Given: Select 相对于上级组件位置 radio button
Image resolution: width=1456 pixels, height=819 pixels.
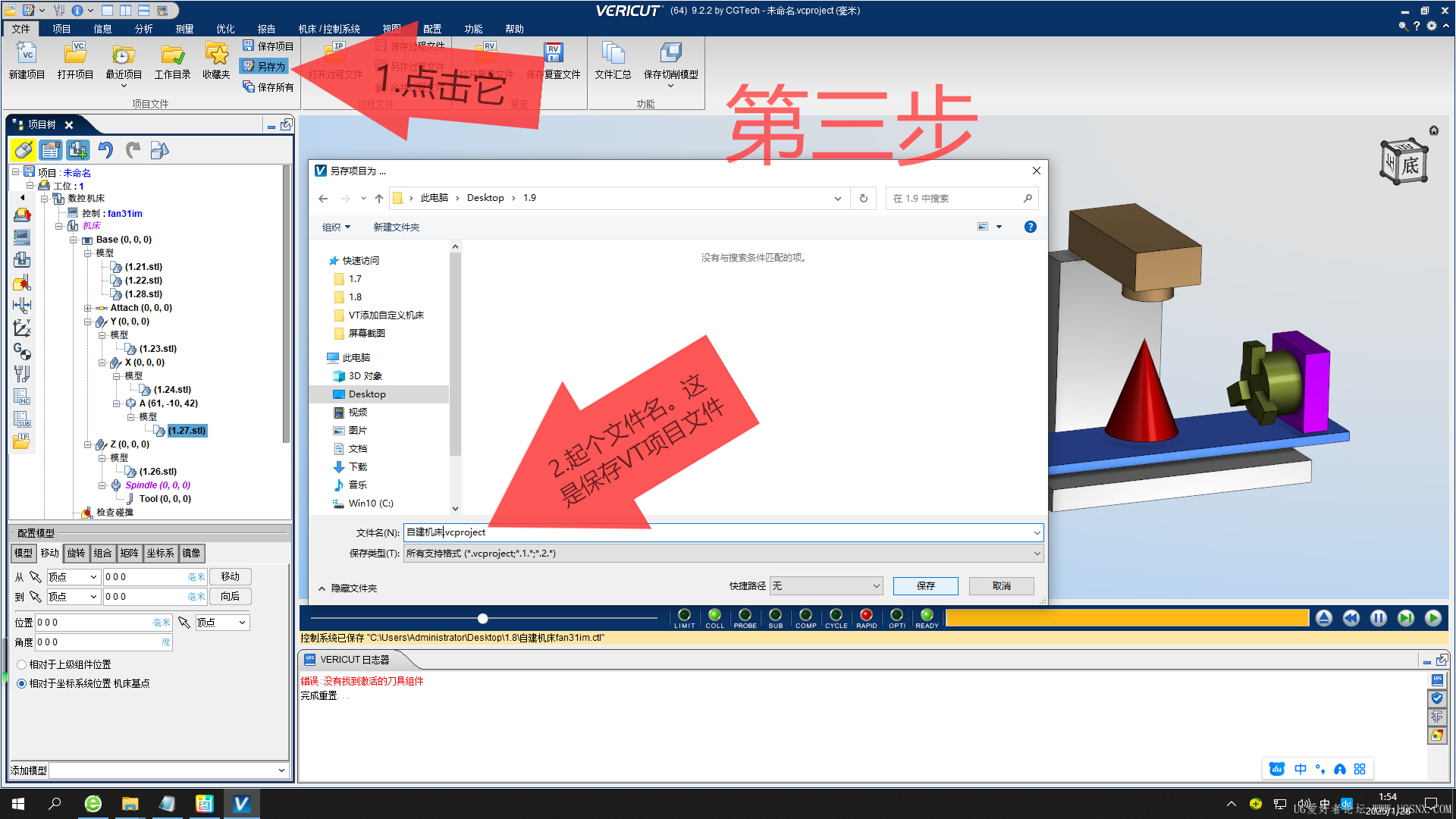Looking at the screenshot, I should click(x=21, y=664).
